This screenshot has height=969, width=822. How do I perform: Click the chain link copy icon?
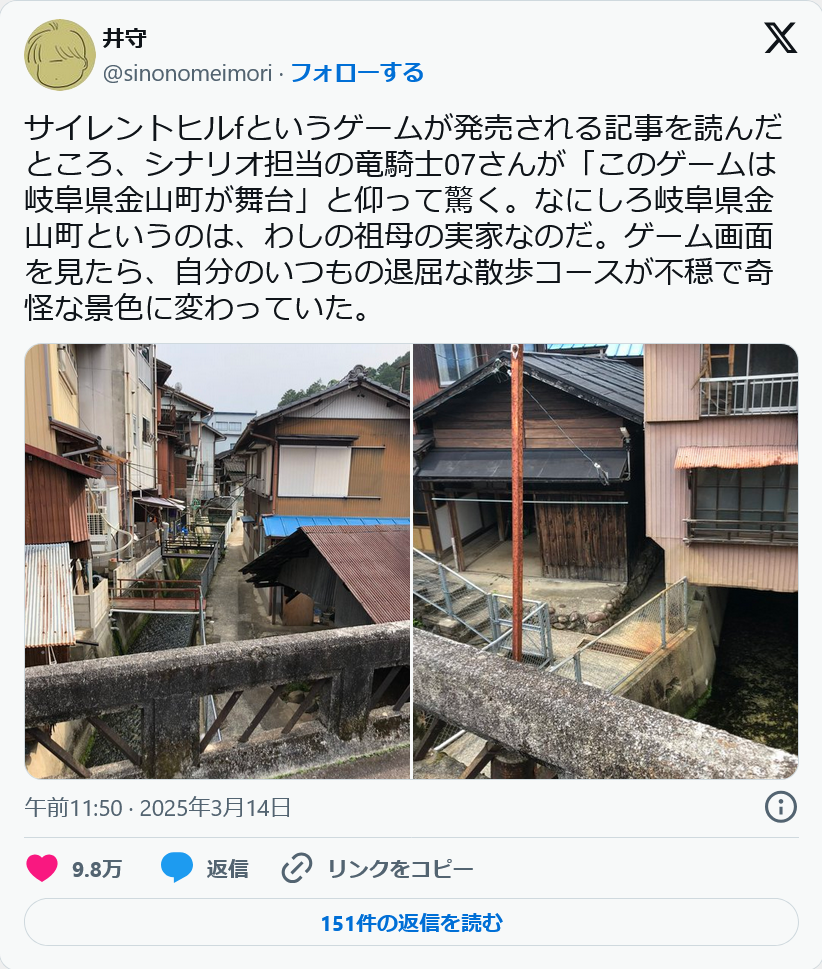point(297,868)
